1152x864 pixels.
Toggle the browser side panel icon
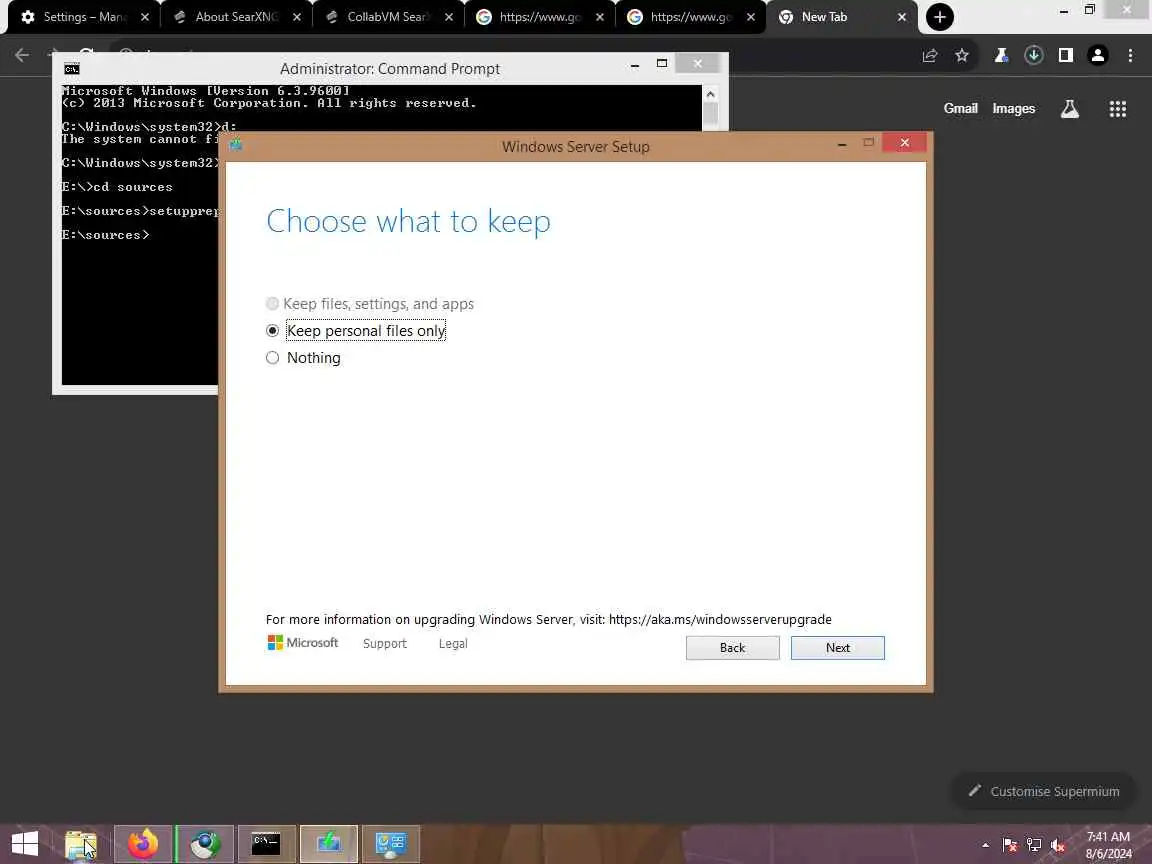point(1066,55)
